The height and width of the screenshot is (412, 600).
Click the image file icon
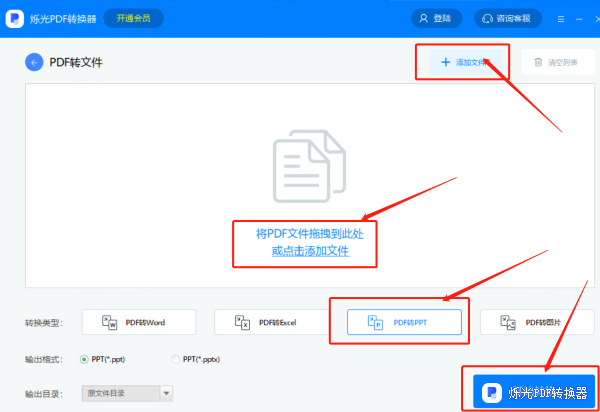click(x=508, y=322)
